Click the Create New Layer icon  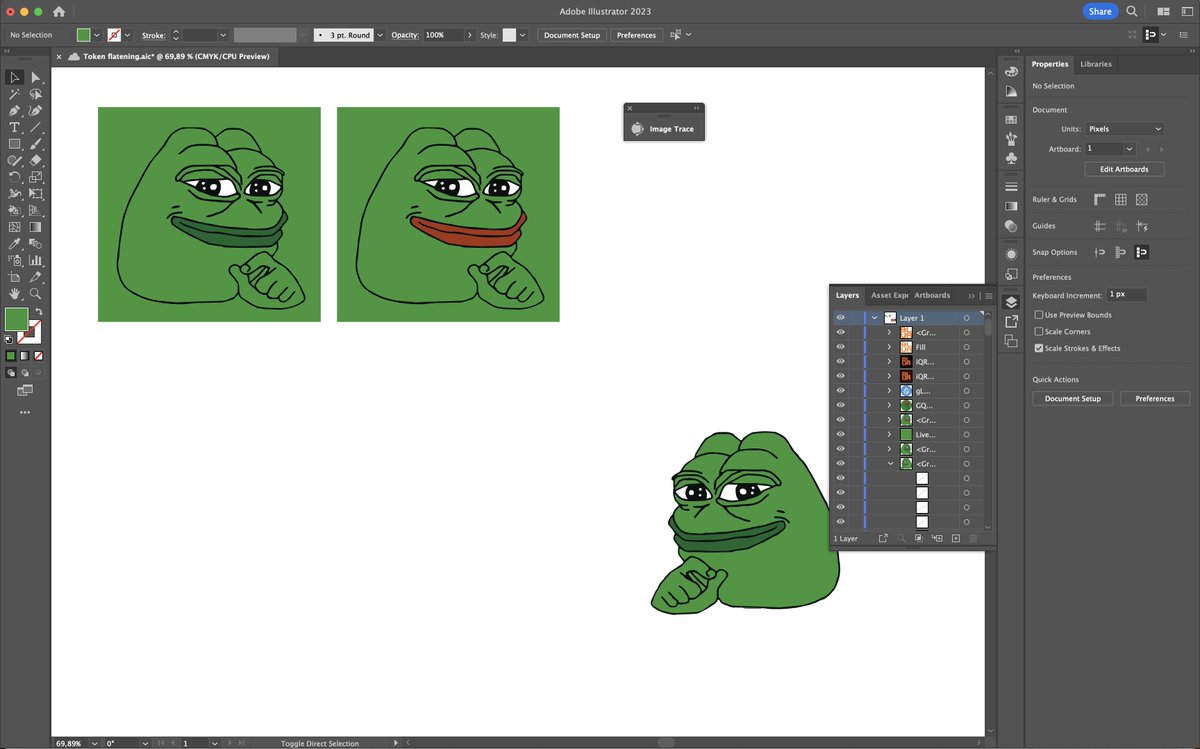tap(955, 538)
